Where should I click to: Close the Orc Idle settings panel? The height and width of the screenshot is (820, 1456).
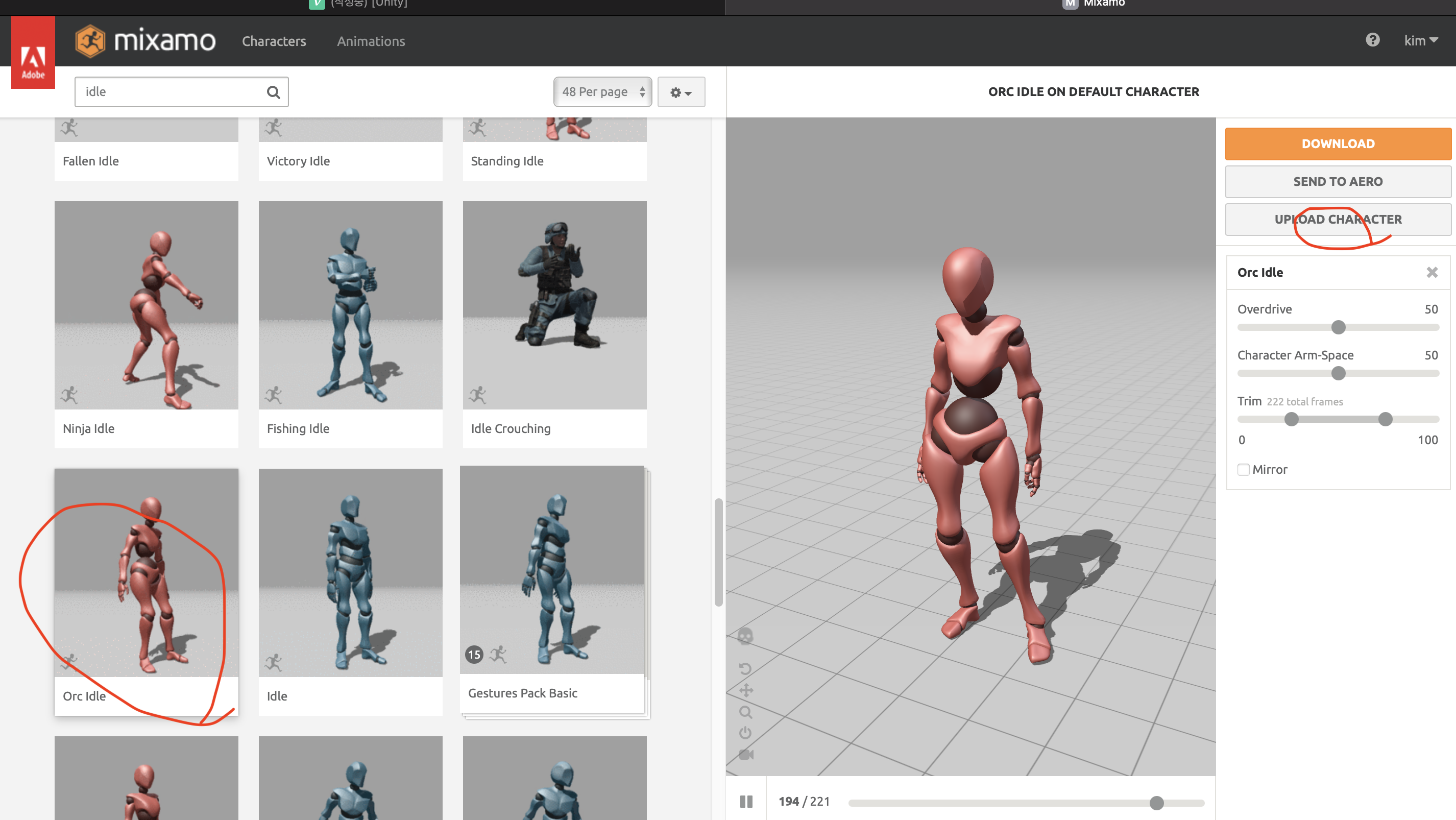coord(1431,272)
